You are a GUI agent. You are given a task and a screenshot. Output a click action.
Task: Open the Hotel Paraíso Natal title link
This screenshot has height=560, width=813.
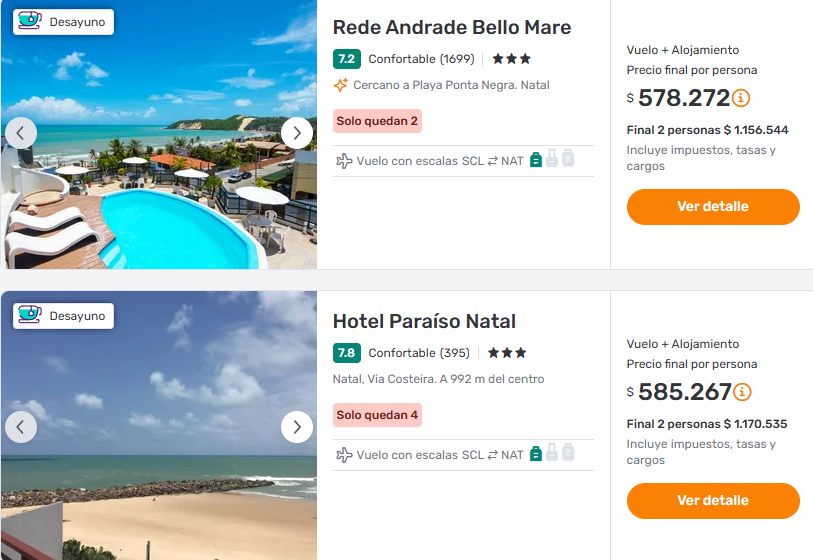424,321
